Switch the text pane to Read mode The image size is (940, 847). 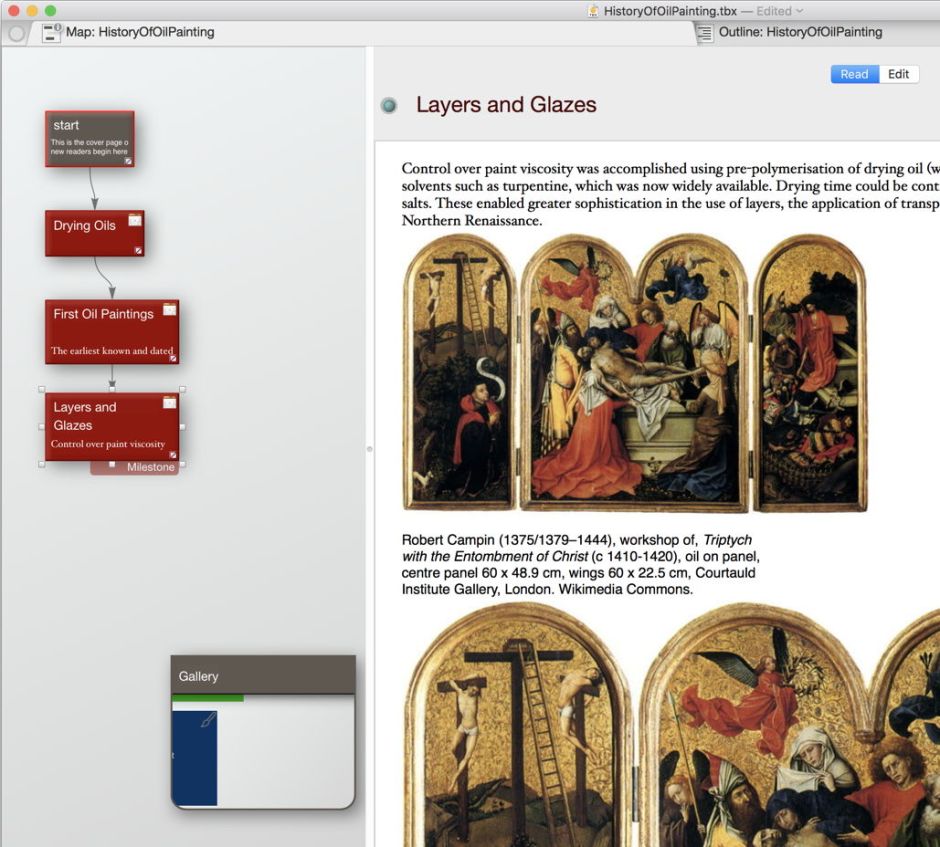[x=854, y=74]
